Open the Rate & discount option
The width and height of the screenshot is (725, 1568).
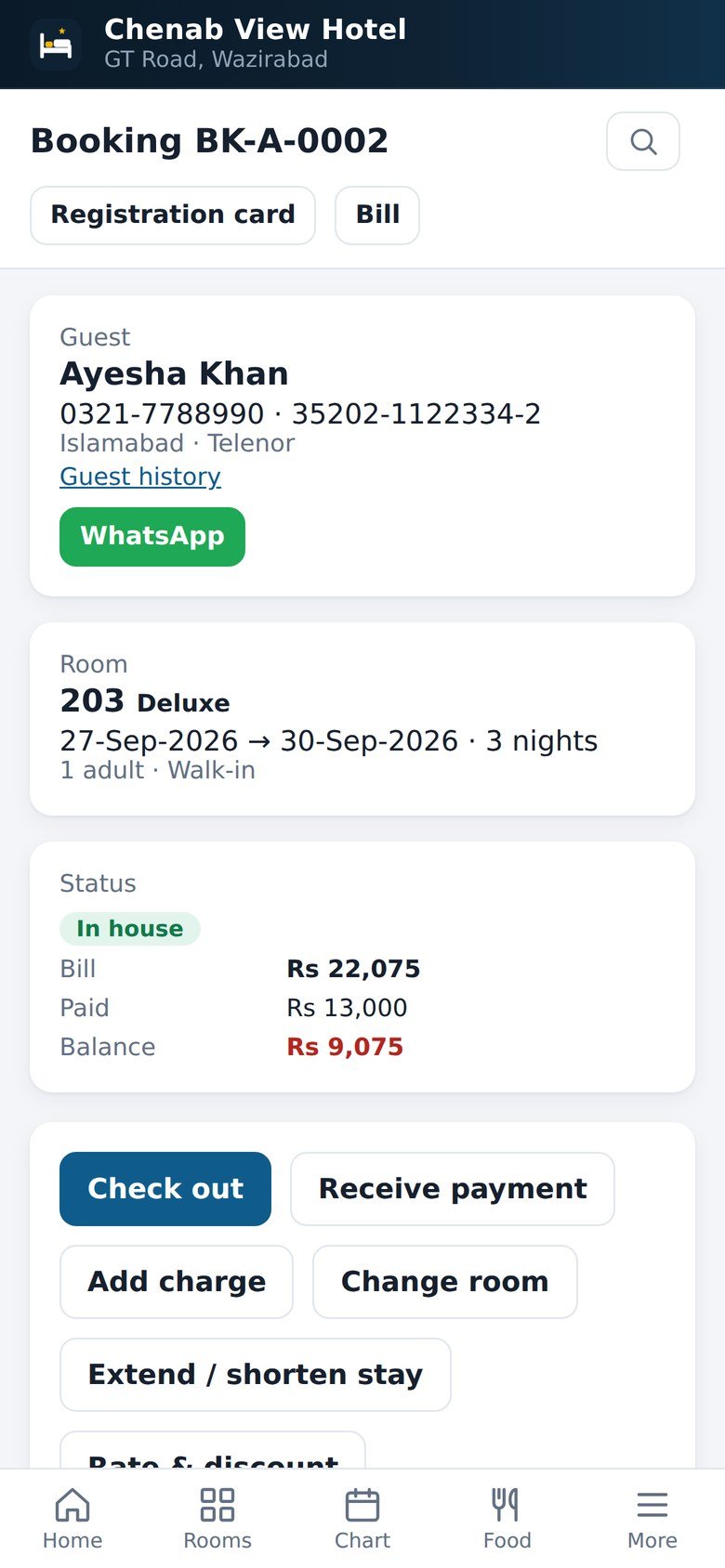coord(213,1453)
